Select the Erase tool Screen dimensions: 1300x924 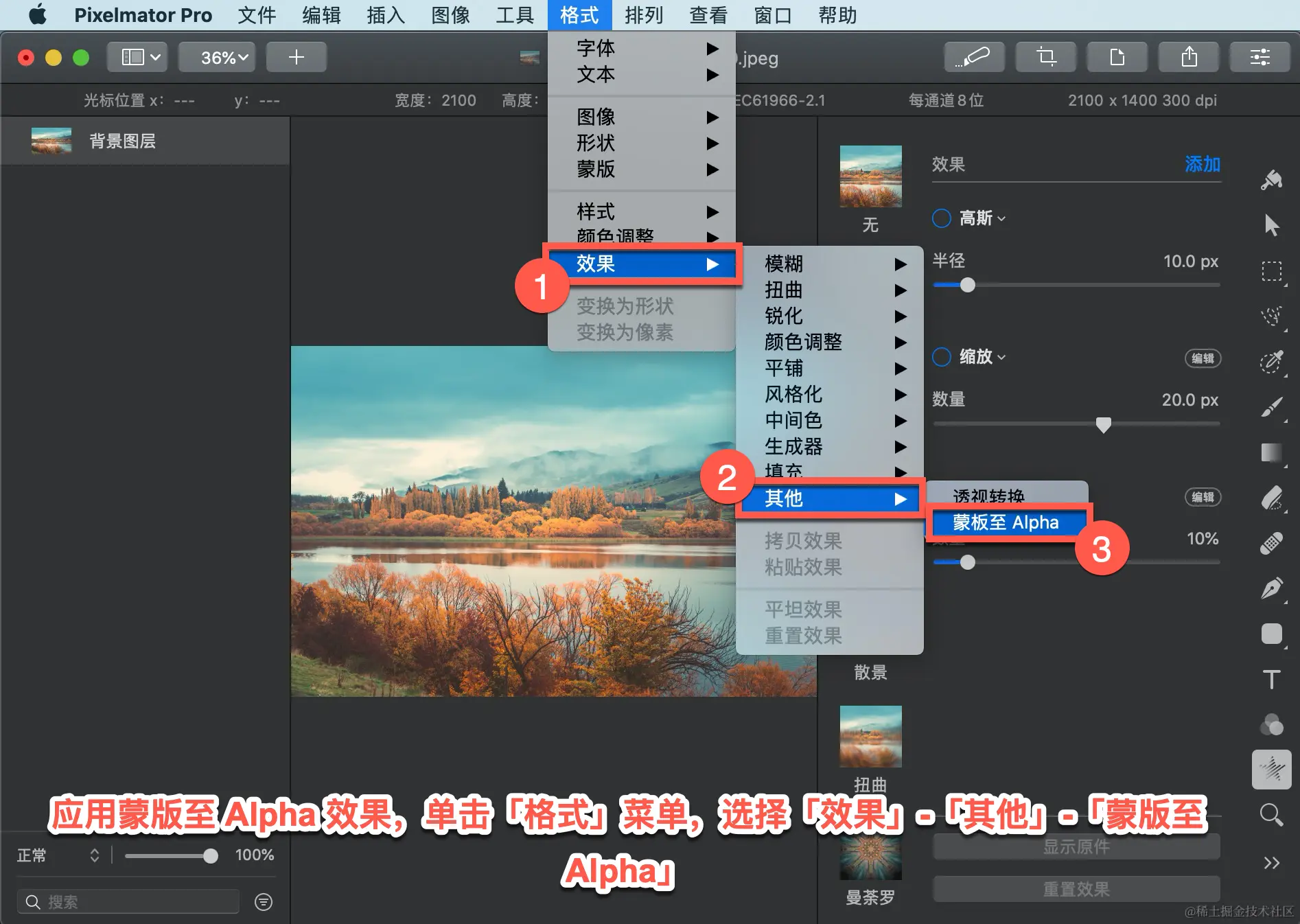tap(1271, 498)
